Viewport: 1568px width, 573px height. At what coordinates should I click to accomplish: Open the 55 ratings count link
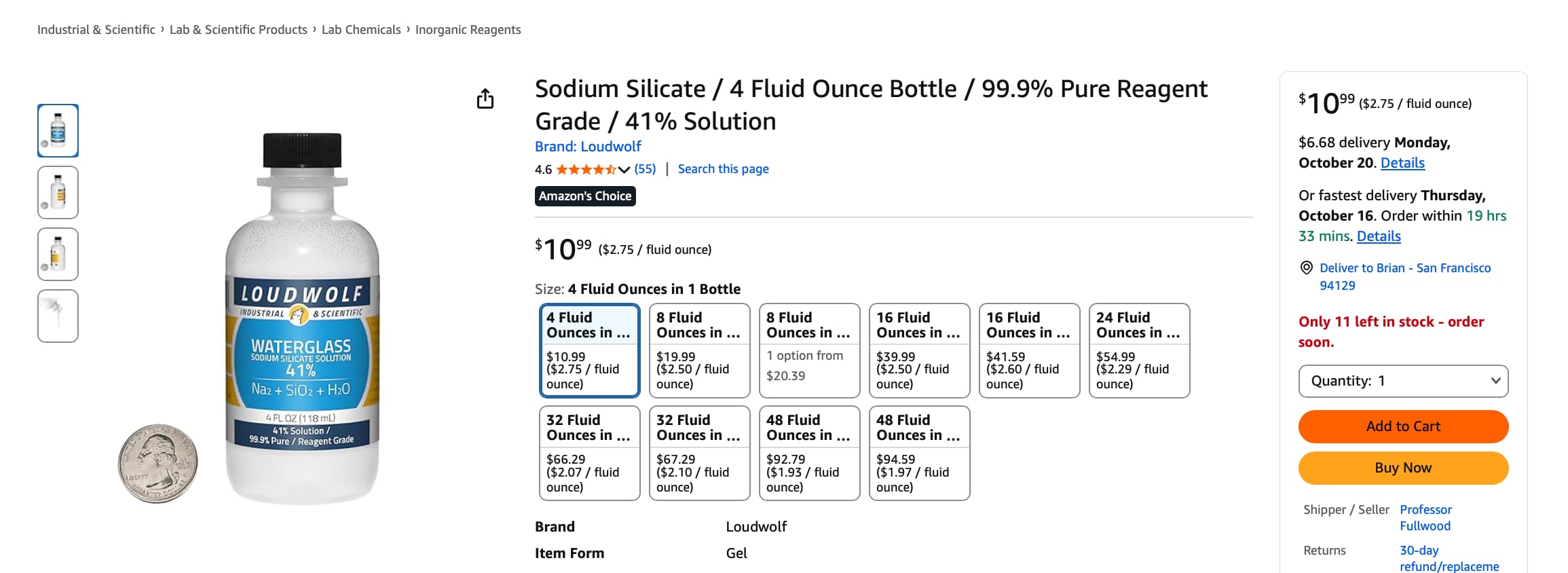coord(645,169)
